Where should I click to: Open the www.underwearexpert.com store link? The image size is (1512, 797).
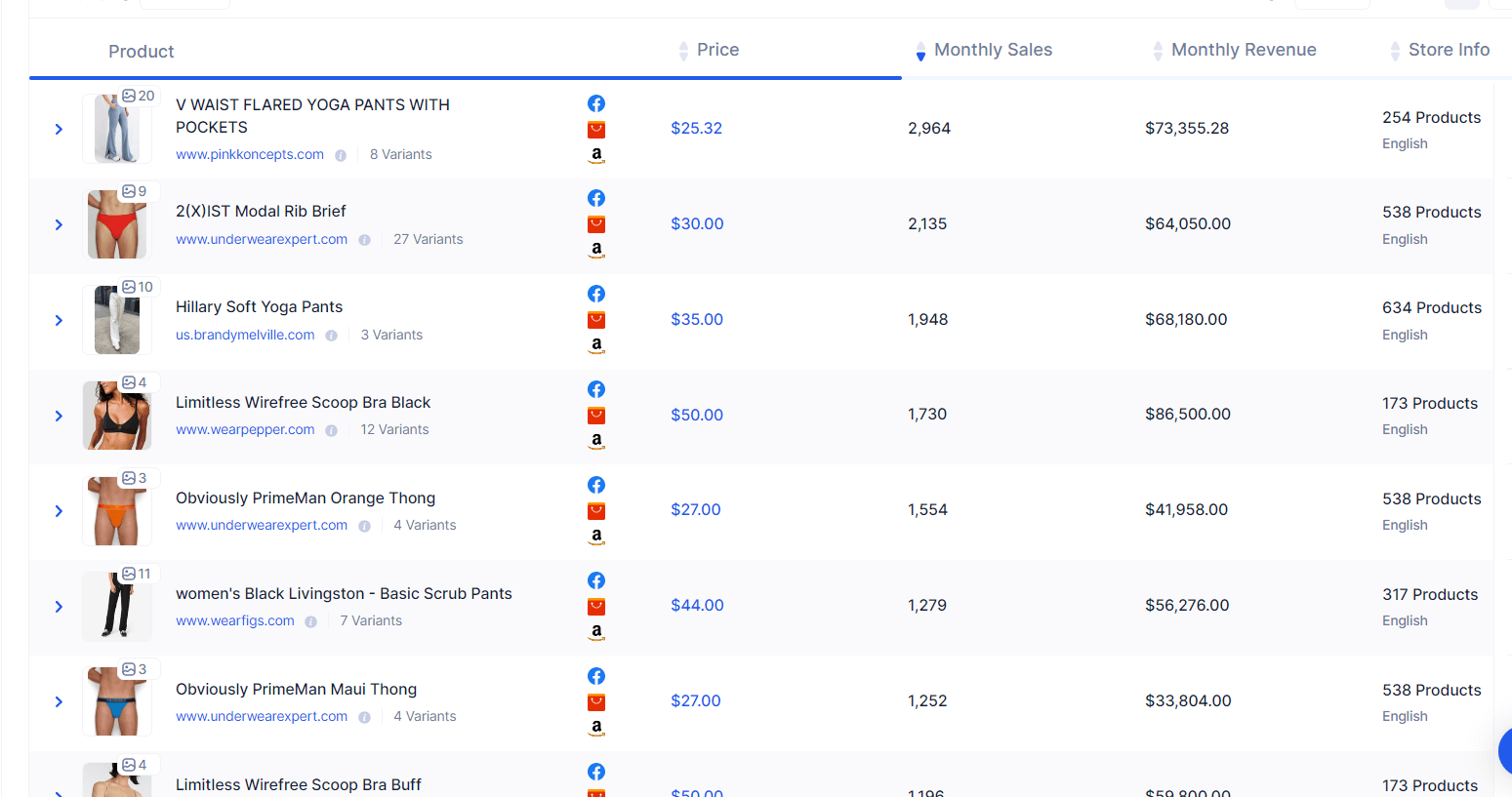click(x=261, y=239)
